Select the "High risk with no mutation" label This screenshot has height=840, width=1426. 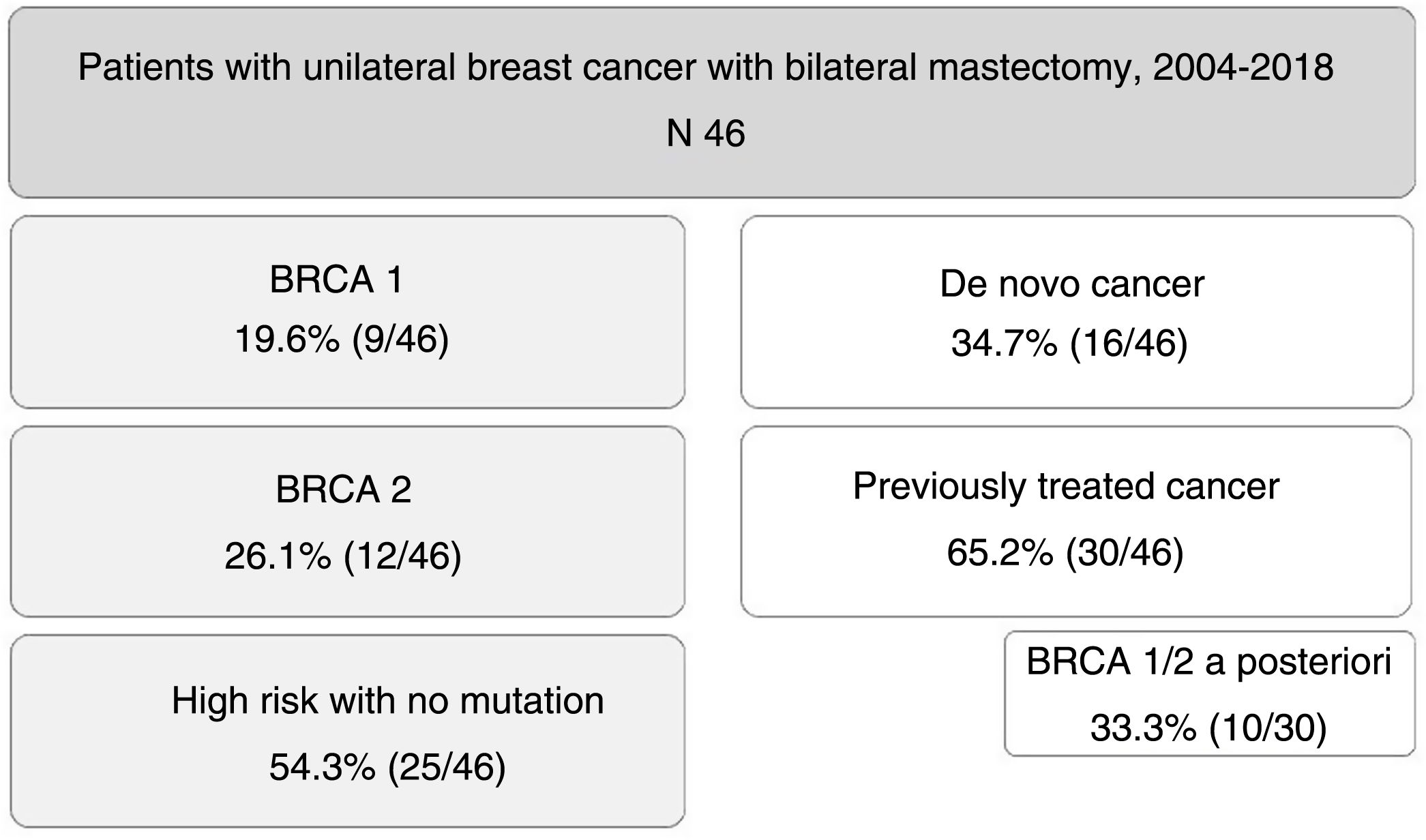coord(387,701)
